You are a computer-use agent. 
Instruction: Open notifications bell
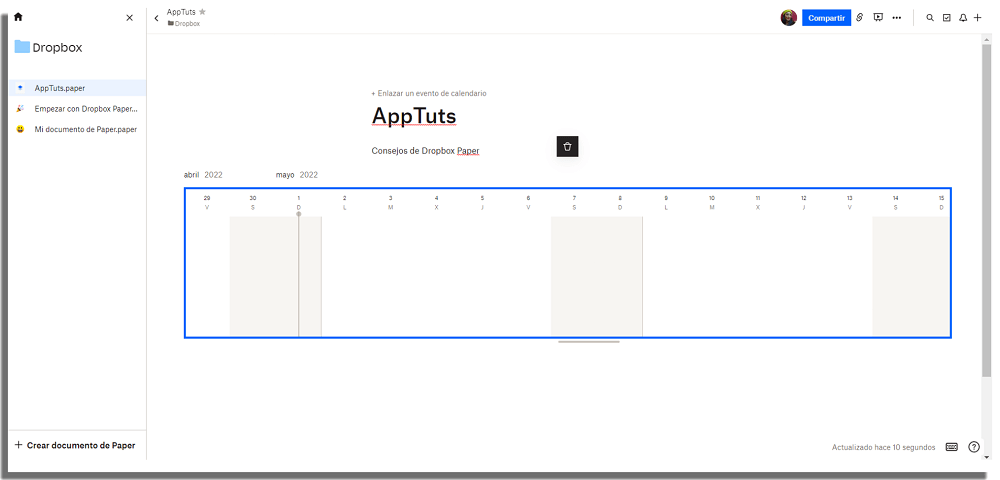click(963, 18)
